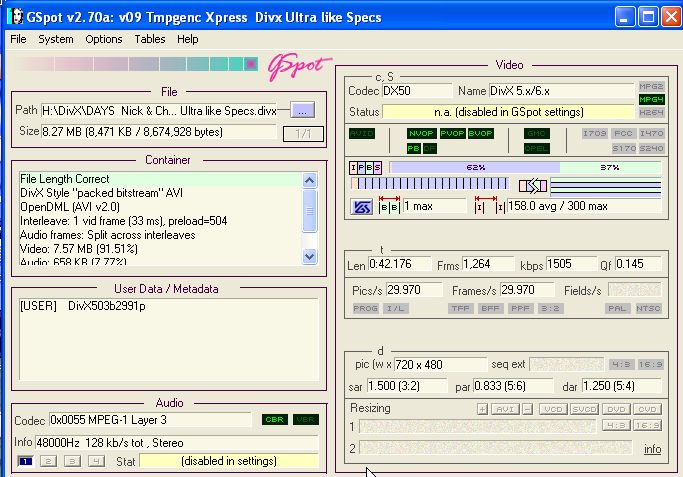The height and width of the screenshot is (477, 683).
Task: Click the info link in Resizing
Action: (653, 449)
